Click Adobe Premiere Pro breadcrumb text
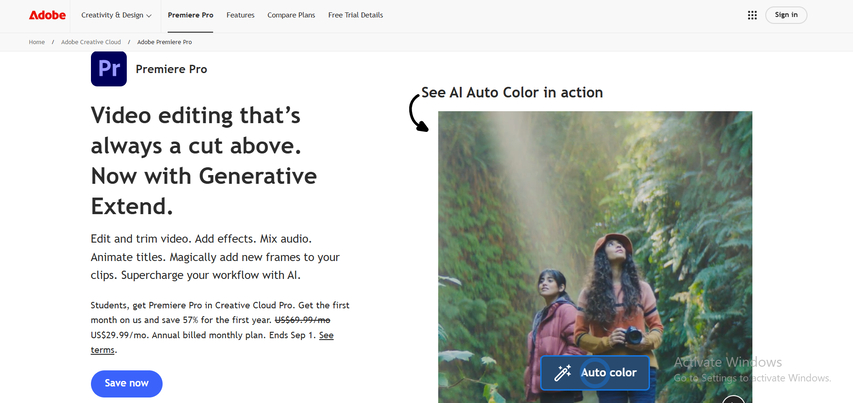 pyautogui.click(x=164, y=42)
